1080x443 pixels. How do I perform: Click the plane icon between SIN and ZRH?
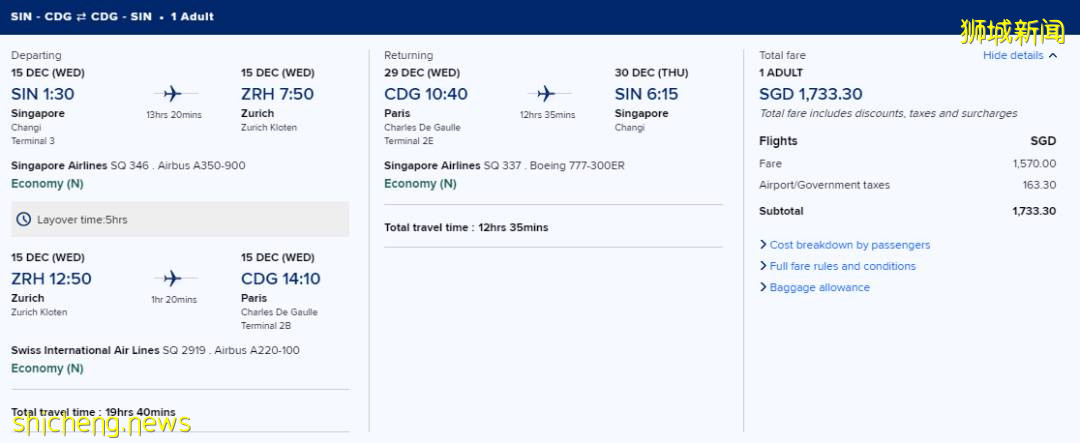(172, 94)
